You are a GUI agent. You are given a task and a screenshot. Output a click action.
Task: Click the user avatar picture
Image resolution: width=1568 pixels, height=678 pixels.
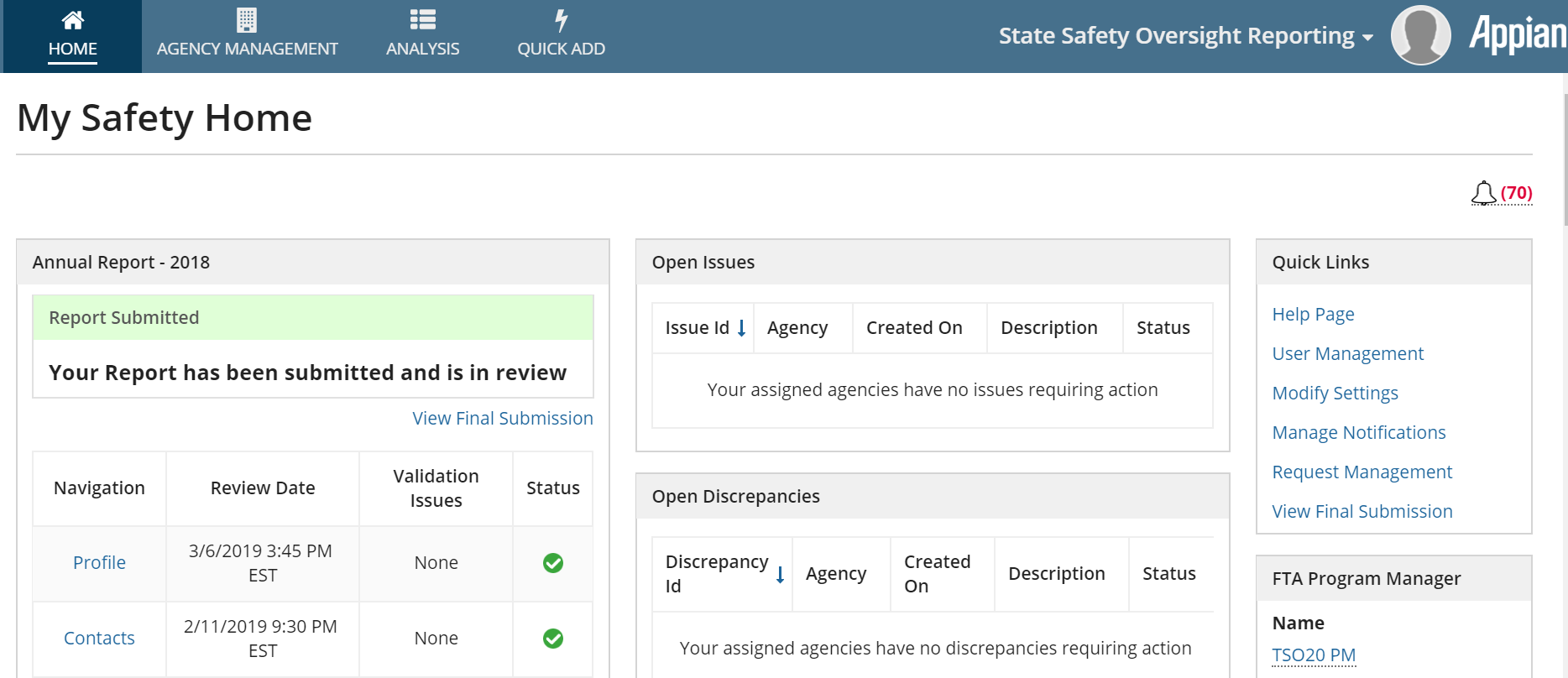click(1420, 35)
